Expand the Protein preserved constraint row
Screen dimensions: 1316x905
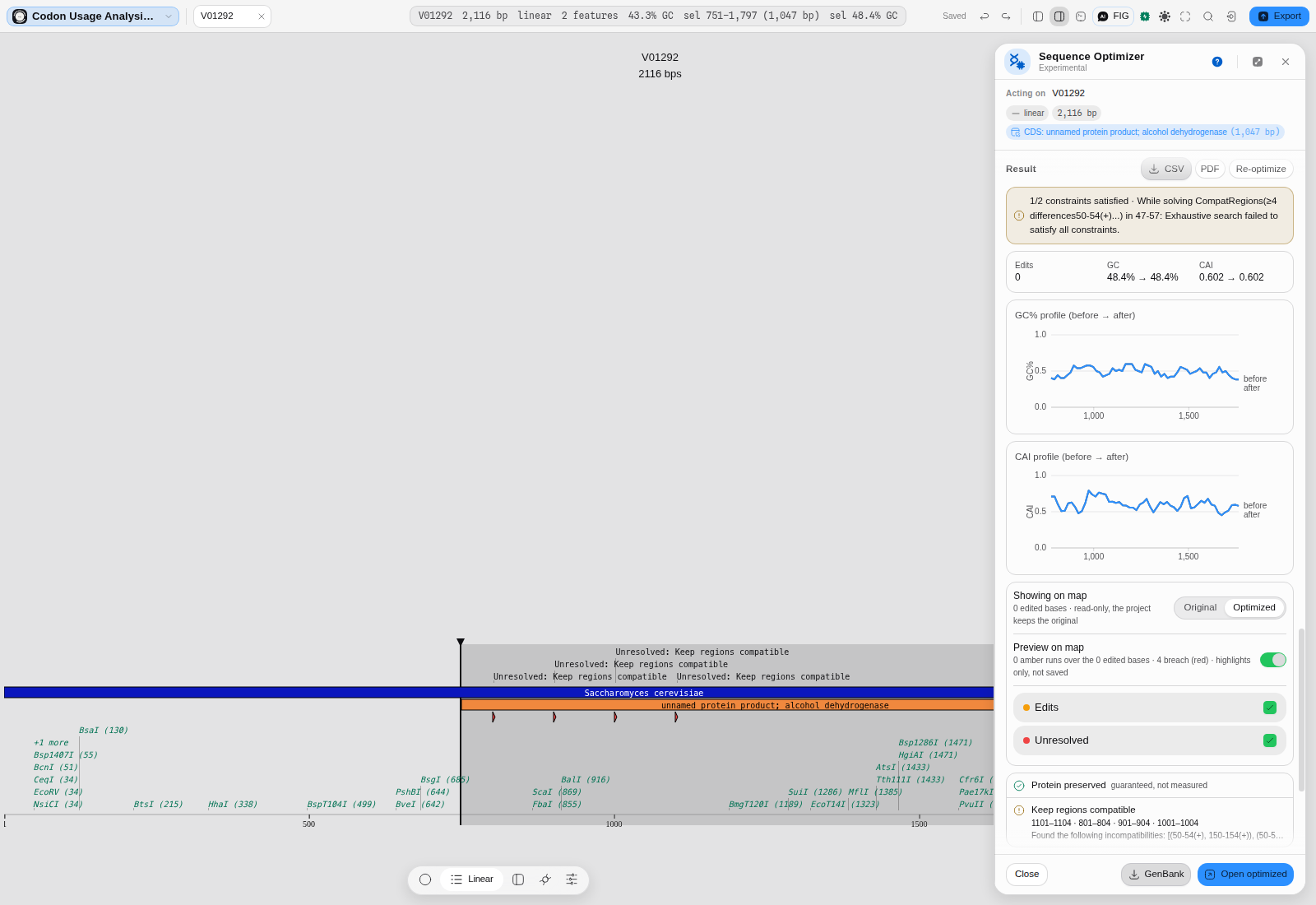(x=1150, y=785)
